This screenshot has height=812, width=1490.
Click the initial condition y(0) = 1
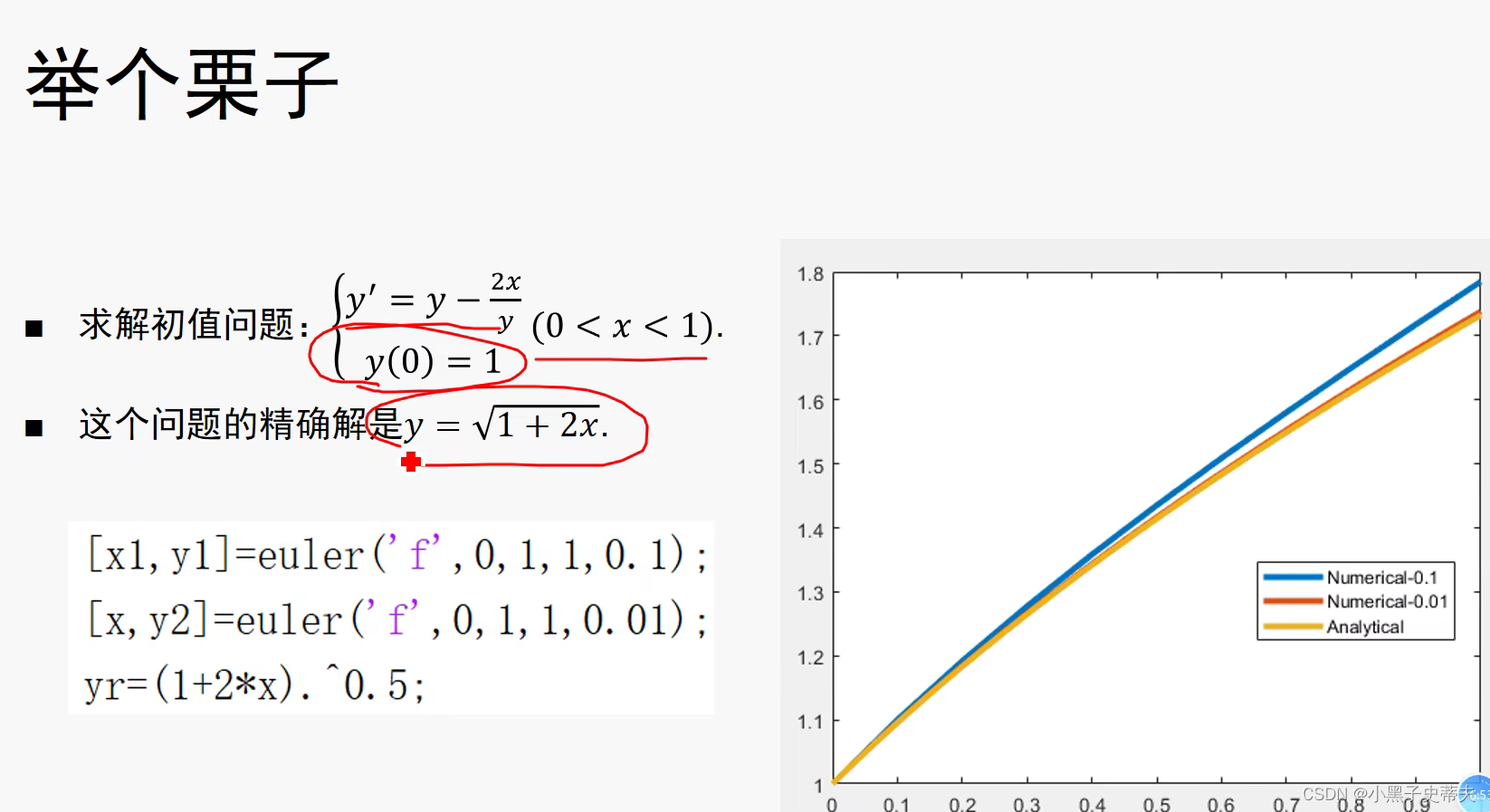coord(434,362)
